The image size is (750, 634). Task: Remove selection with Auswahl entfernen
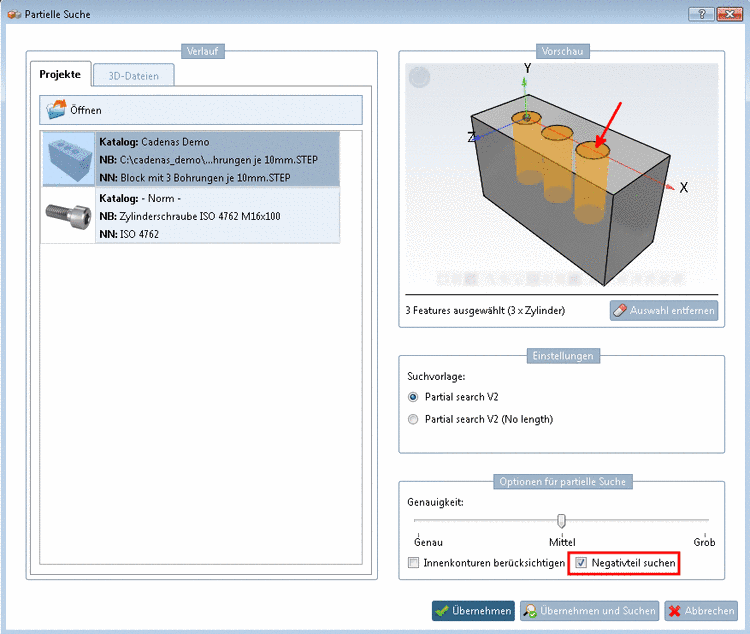(x=663, y=311)
